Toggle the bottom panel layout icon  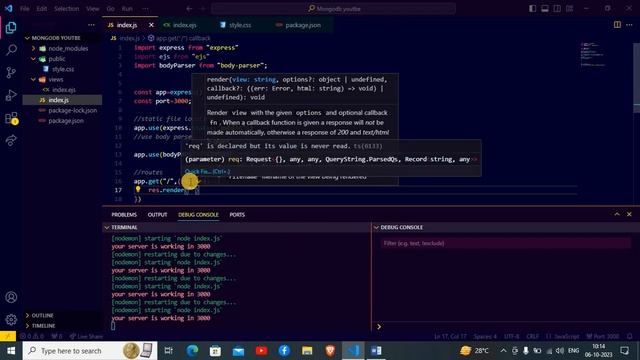point(544,9)
